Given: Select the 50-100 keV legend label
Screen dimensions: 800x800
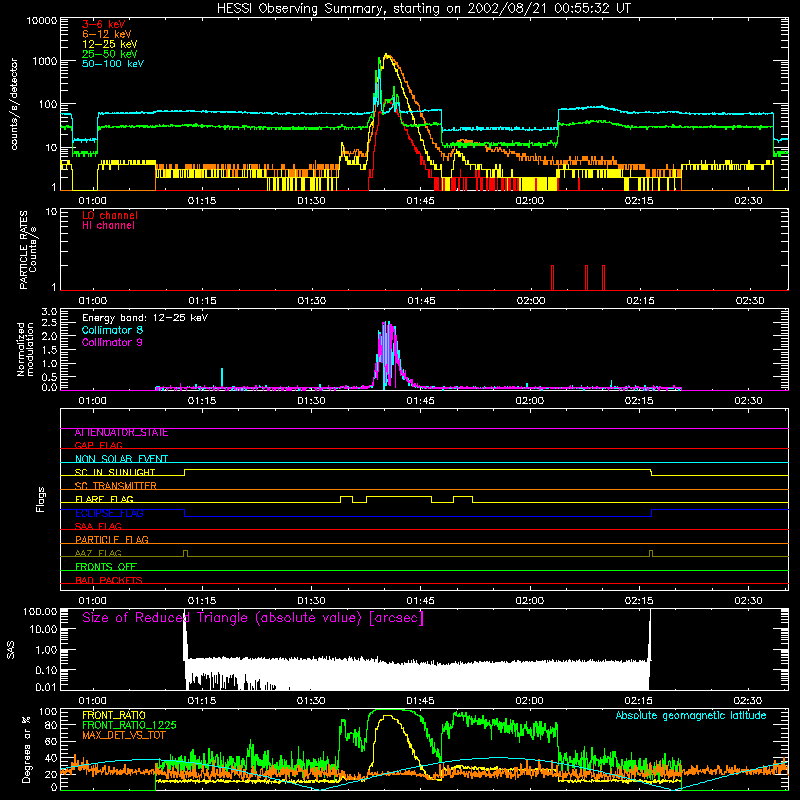Looking at the screenshot, I should click(113, 63).
